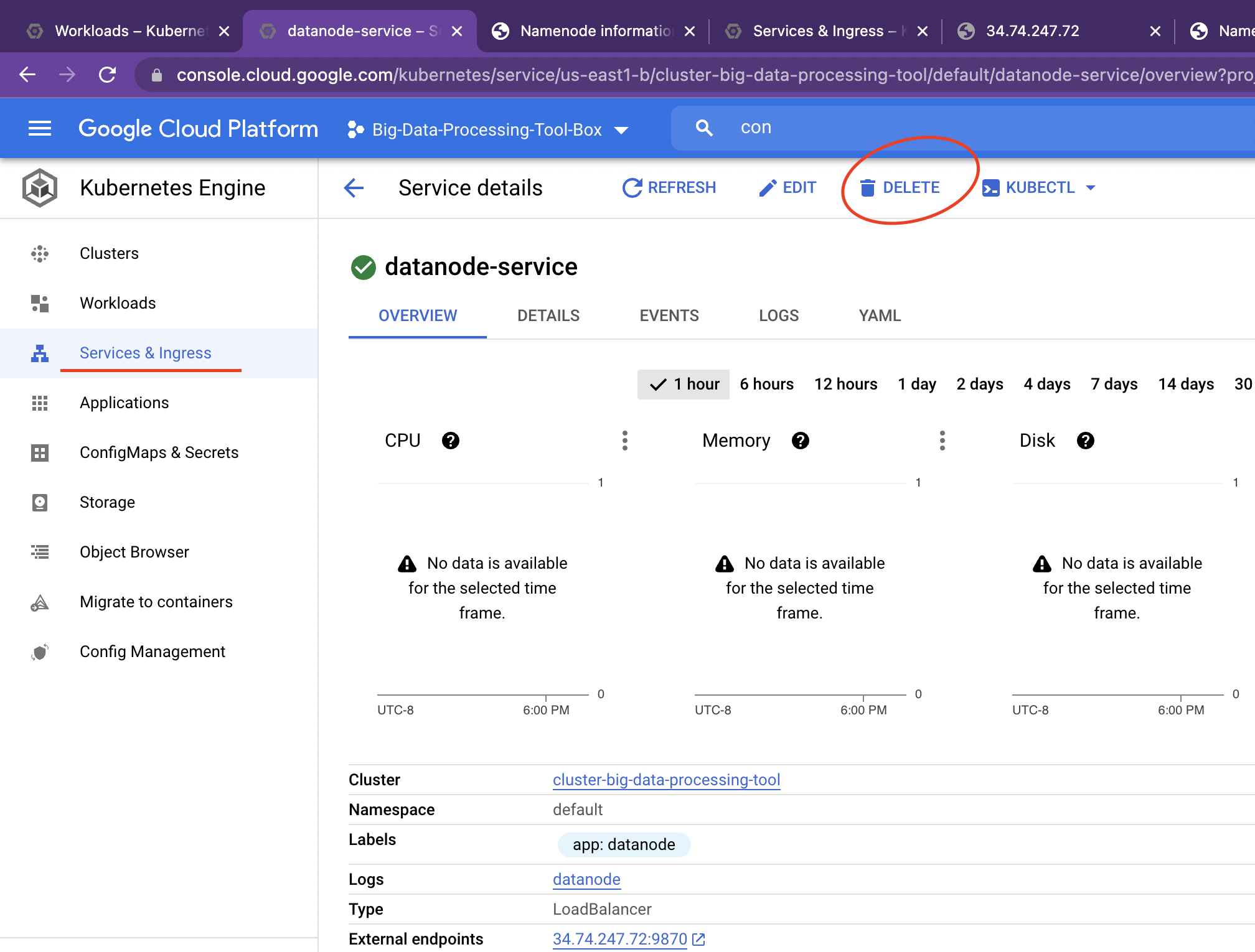Open the Big-Data-Processing-Tool-Box project selector
This screenshot has width=1255, height=952.
487,129
